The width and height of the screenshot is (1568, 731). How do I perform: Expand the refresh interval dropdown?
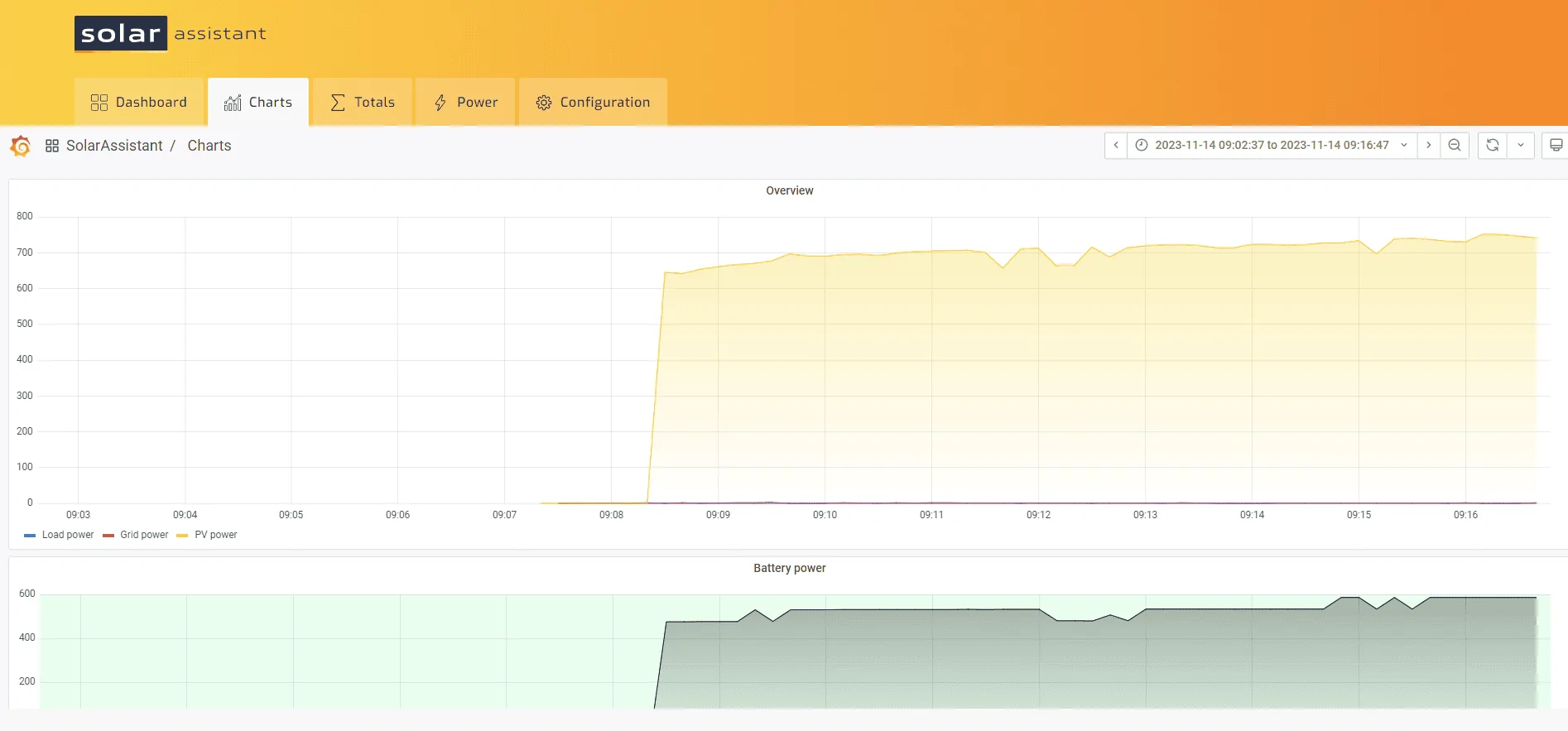point(1521,145)
